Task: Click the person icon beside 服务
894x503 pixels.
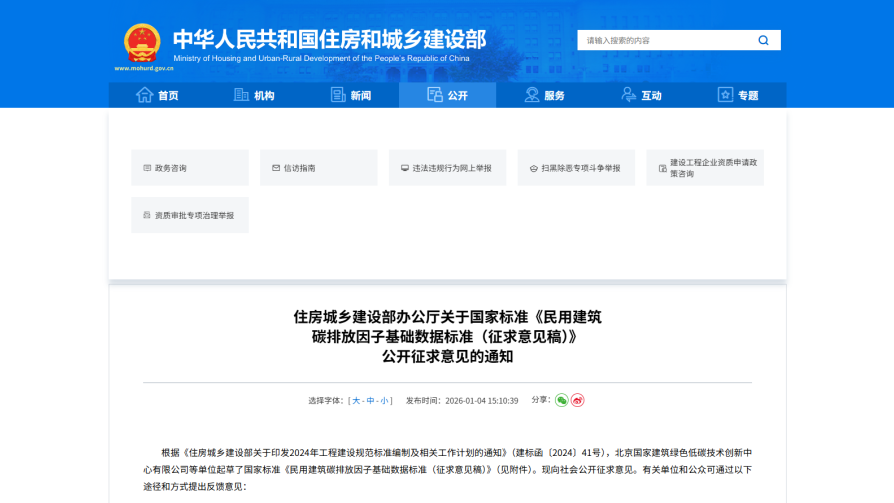Action: (x=532, y=95)
